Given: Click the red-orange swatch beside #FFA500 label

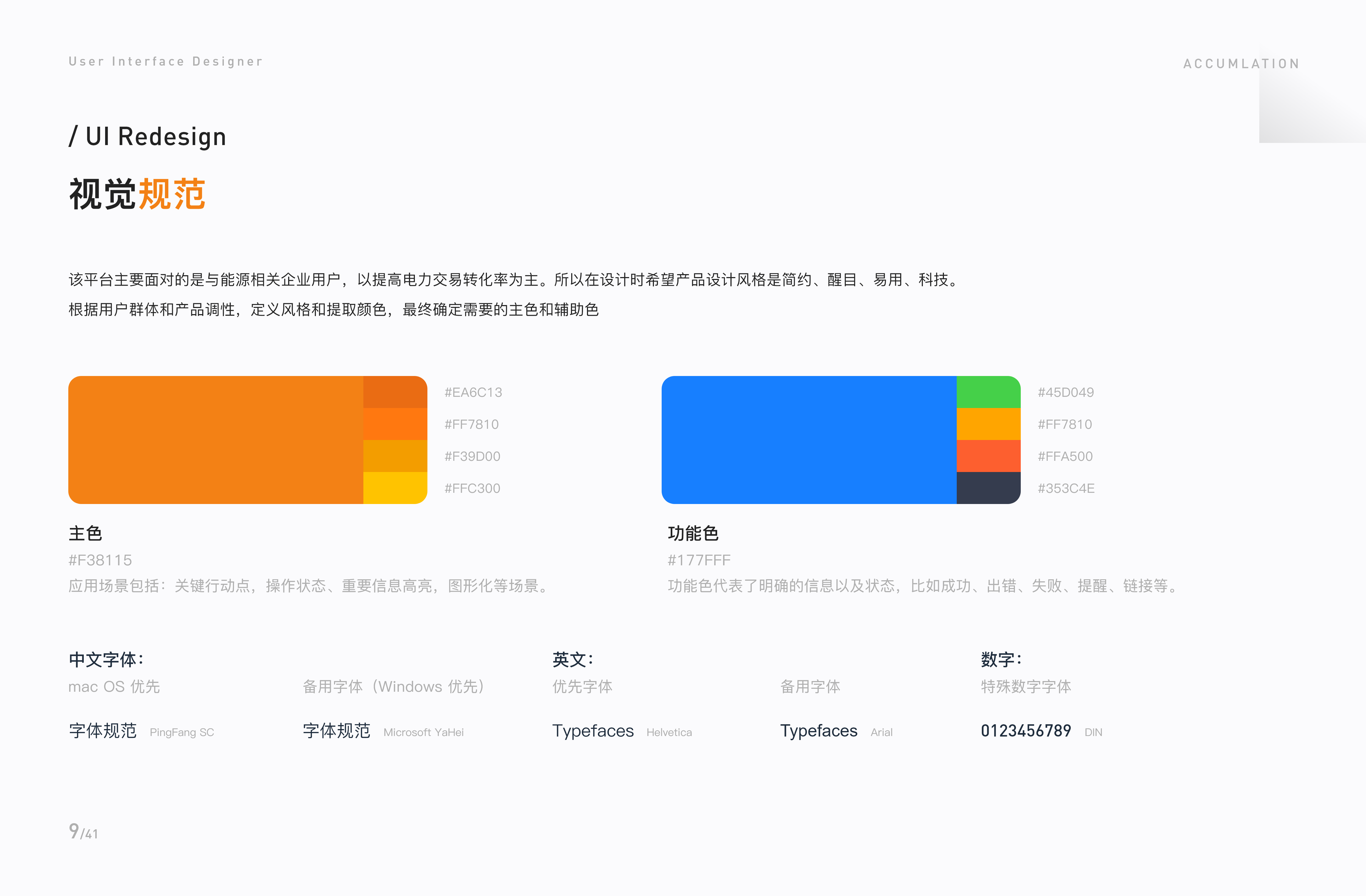Looking at the screenshot, I should tap(988, 456).
